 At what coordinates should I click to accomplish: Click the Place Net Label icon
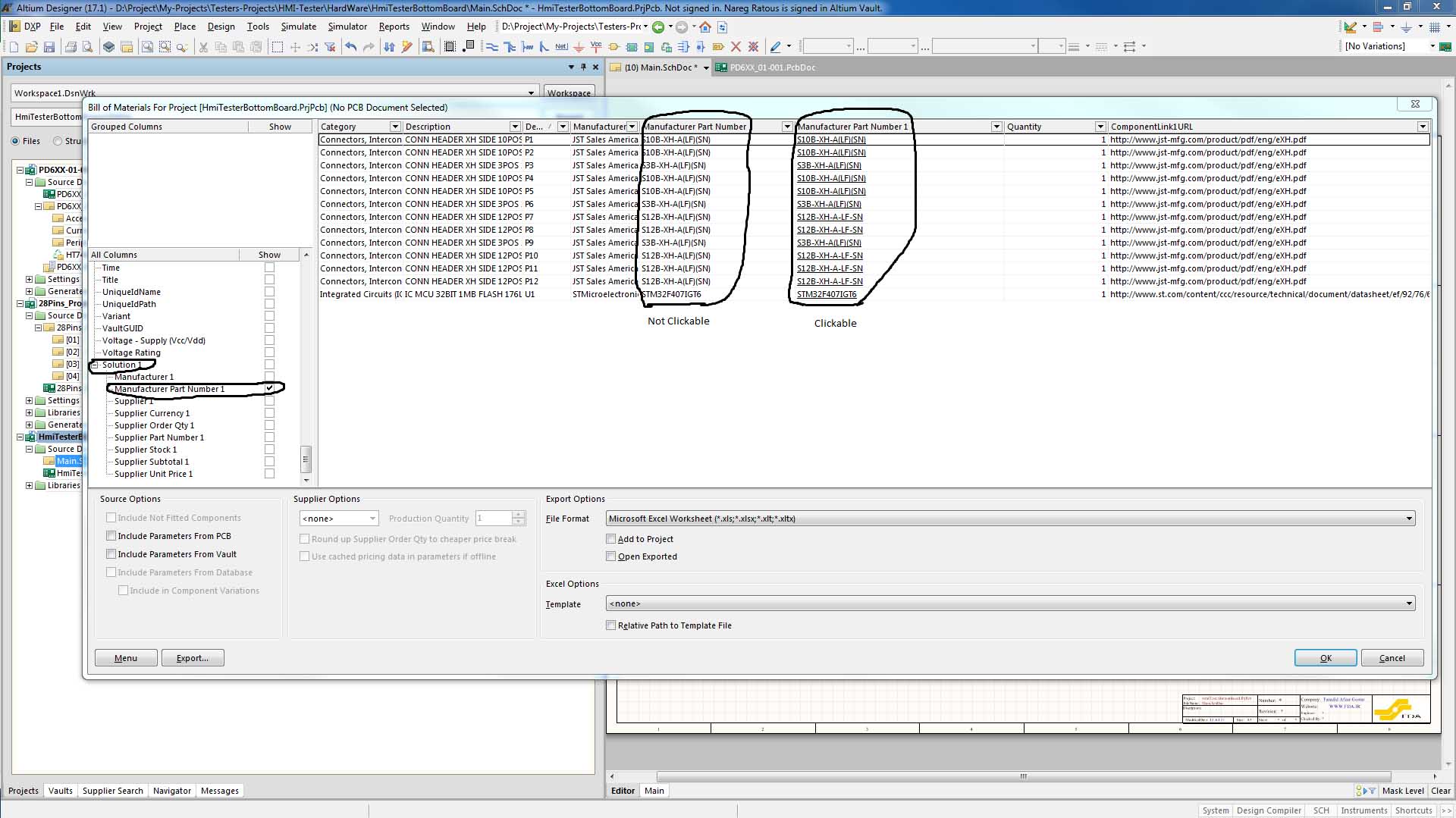coord(561,47)
